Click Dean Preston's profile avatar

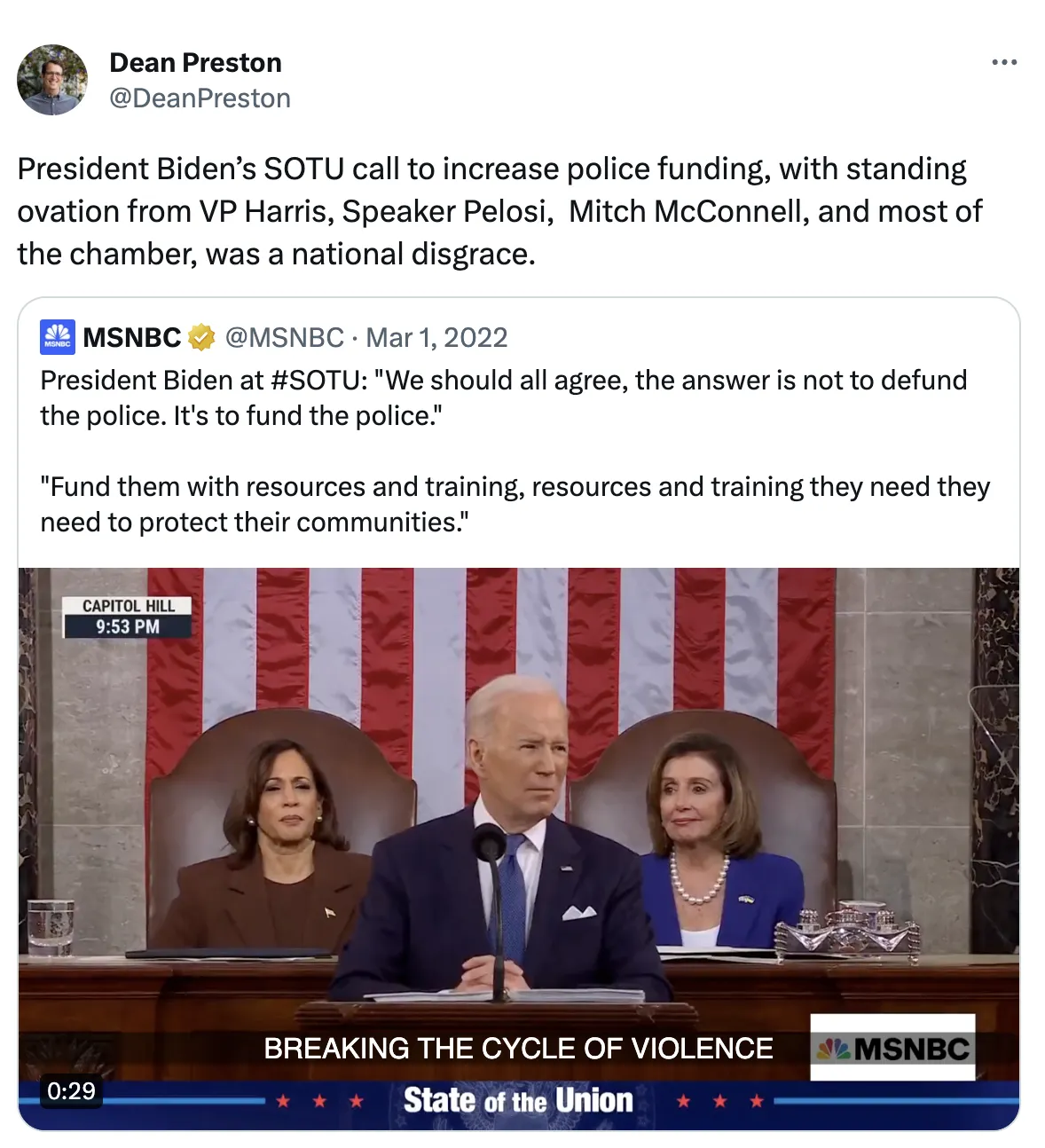[x=52, y=80]
